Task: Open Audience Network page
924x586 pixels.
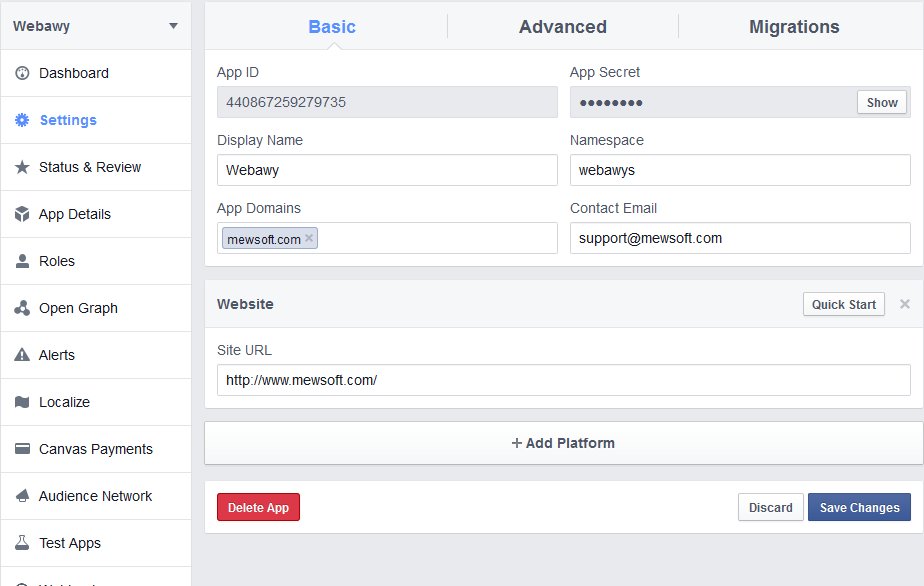Action: click(x=95, y=496)
